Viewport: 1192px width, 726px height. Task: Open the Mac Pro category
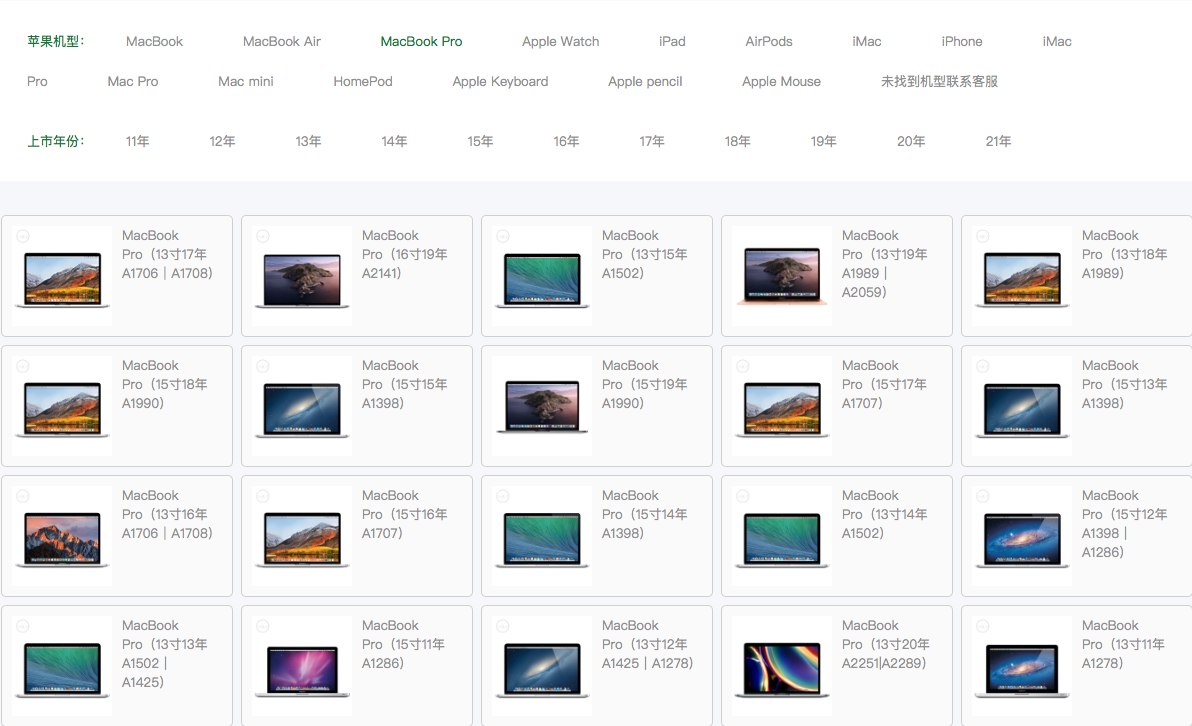pyautogui.click(x=133, y=81)
